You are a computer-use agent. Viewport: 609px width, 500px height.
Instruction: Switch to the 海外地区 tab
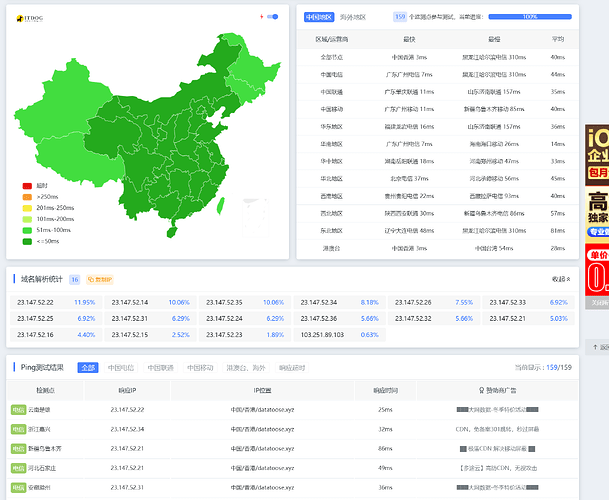[x=353, y=17]
